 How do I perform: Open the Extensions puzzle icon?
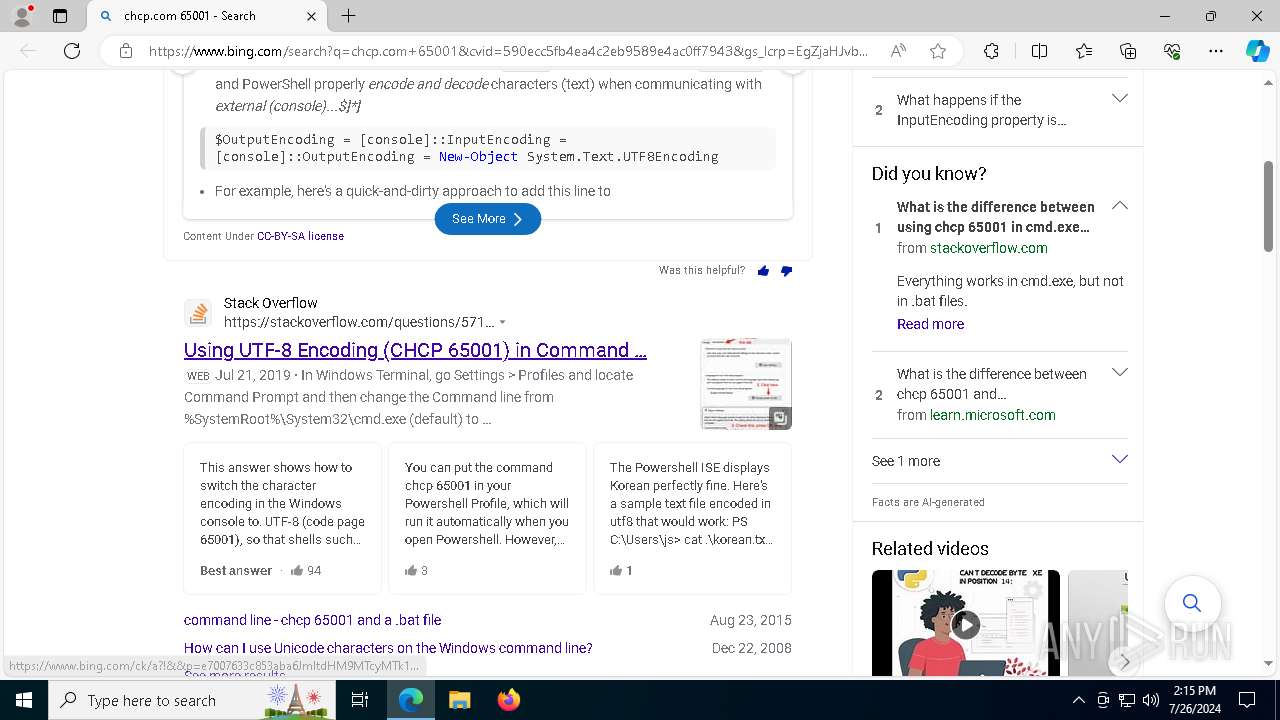991,51
